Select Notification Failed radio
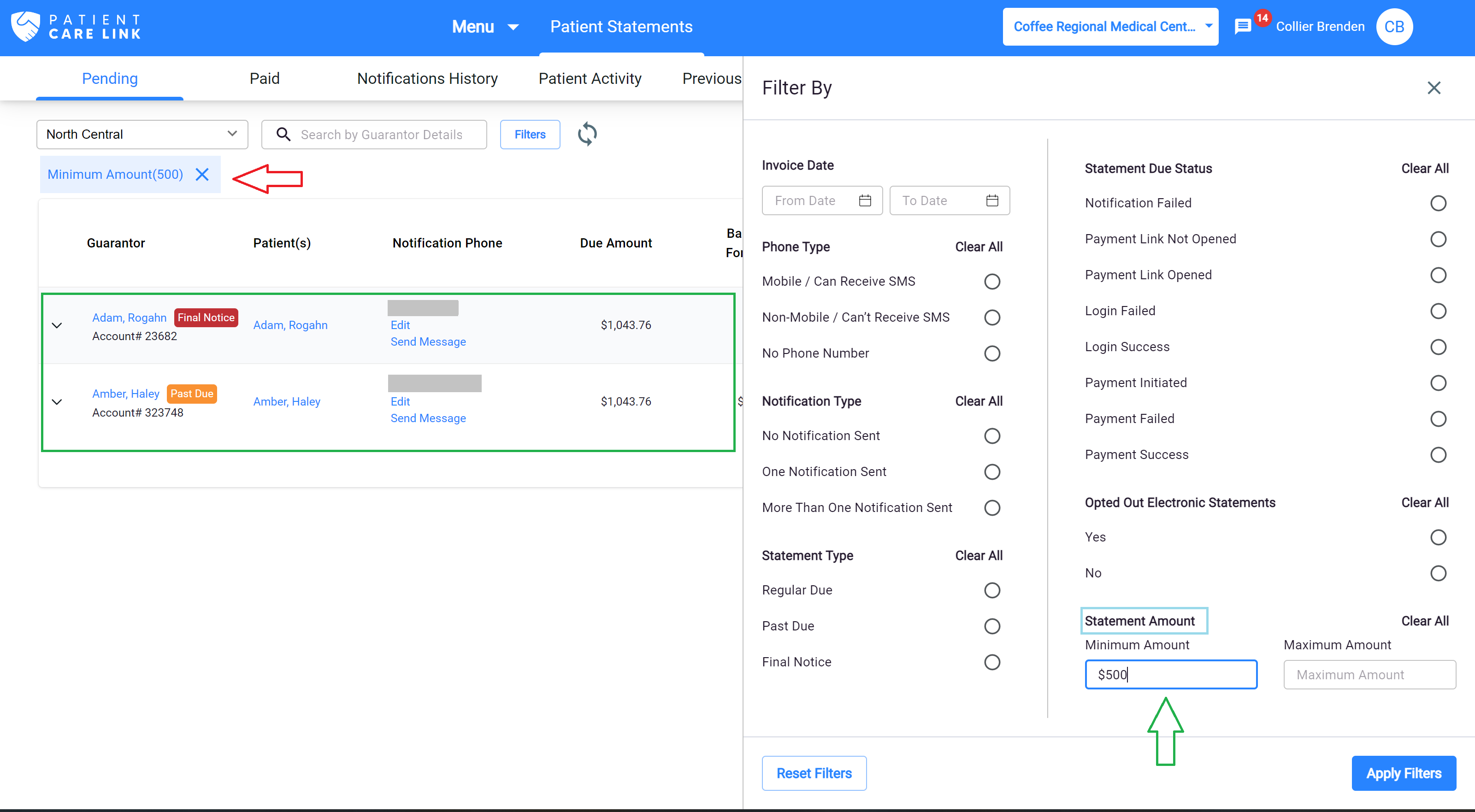1475x812 pixels. point(1438,203)
